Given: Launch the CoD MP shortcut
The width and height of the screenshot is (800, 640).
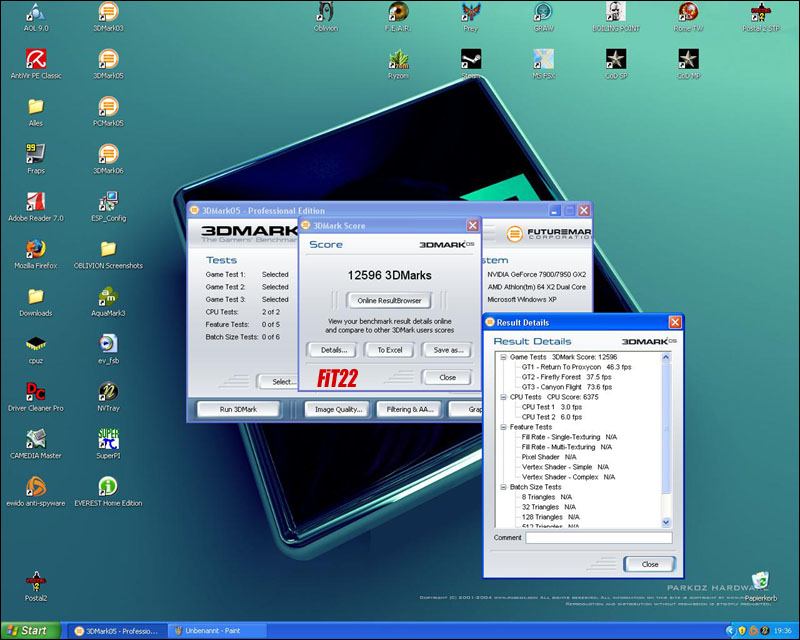Looking at the screenshot, I should click(x=688, y=64).
